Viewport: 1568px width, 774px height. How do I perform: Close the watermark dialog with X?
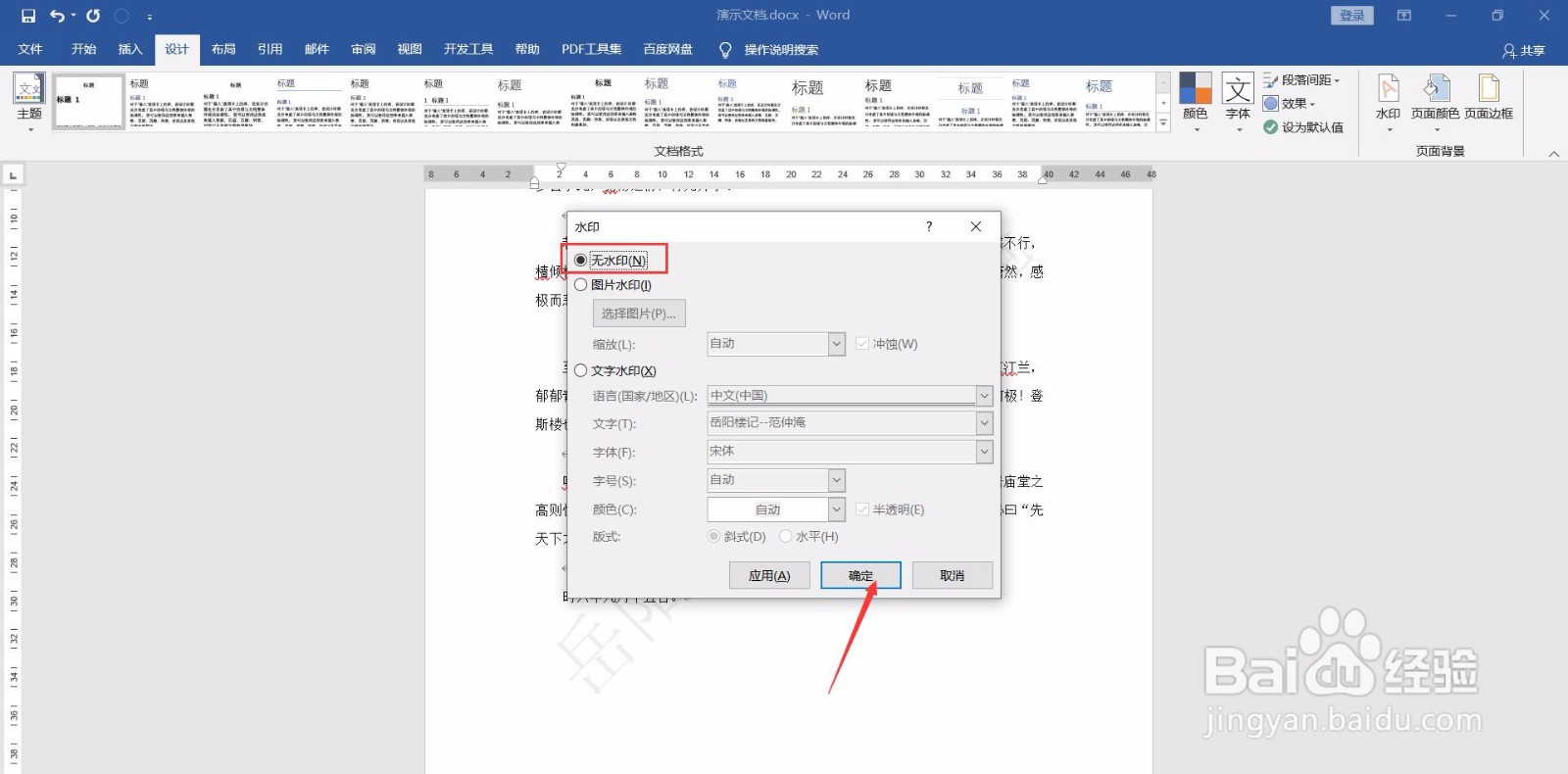(975, 226)
